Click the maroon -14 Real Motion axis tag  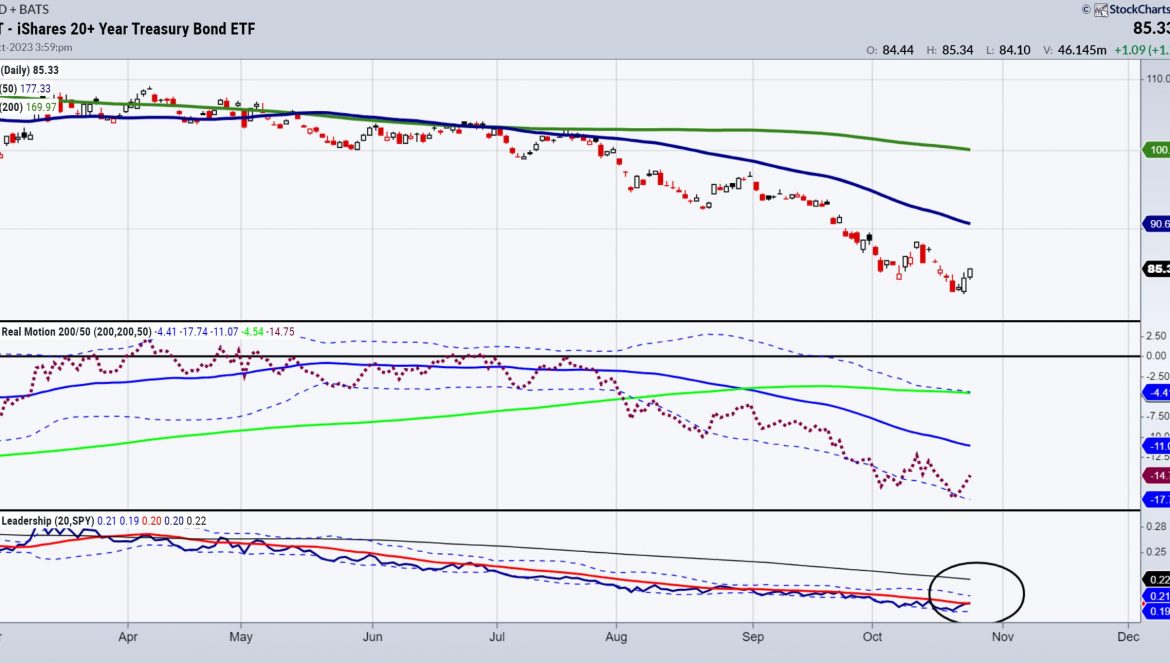click(1157, 475)
